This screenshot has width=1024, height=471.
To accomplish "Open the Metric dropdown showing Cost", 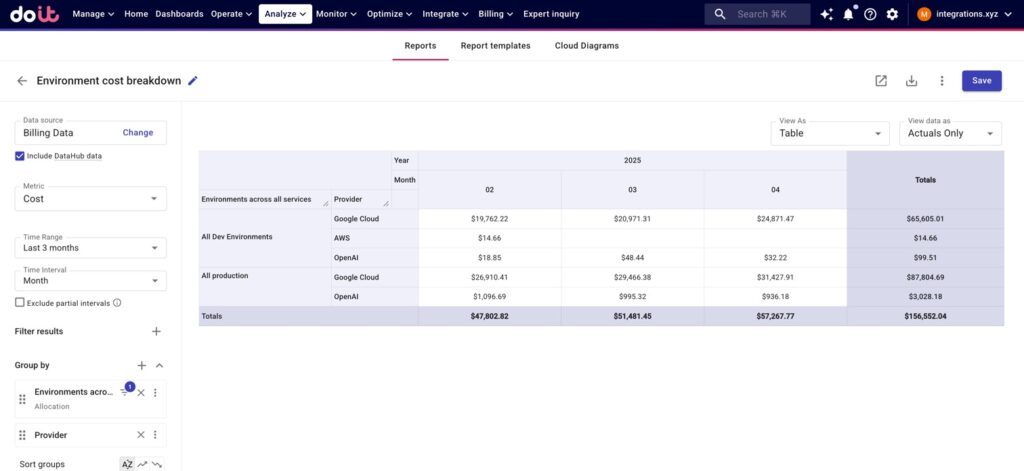I will pyautogui.click(x=90, y=199).
